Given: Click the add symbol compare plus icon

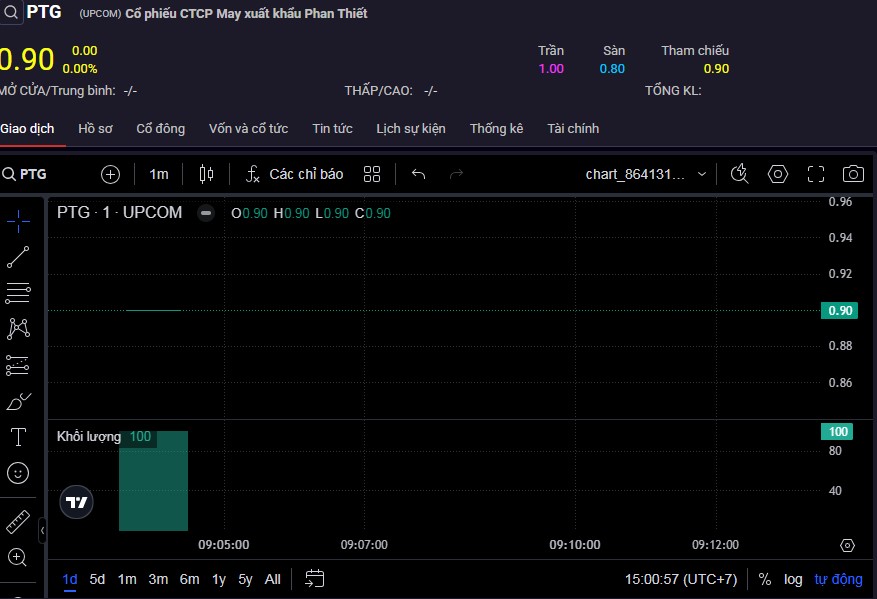Looking at the screenshot, I should point(110,174).
